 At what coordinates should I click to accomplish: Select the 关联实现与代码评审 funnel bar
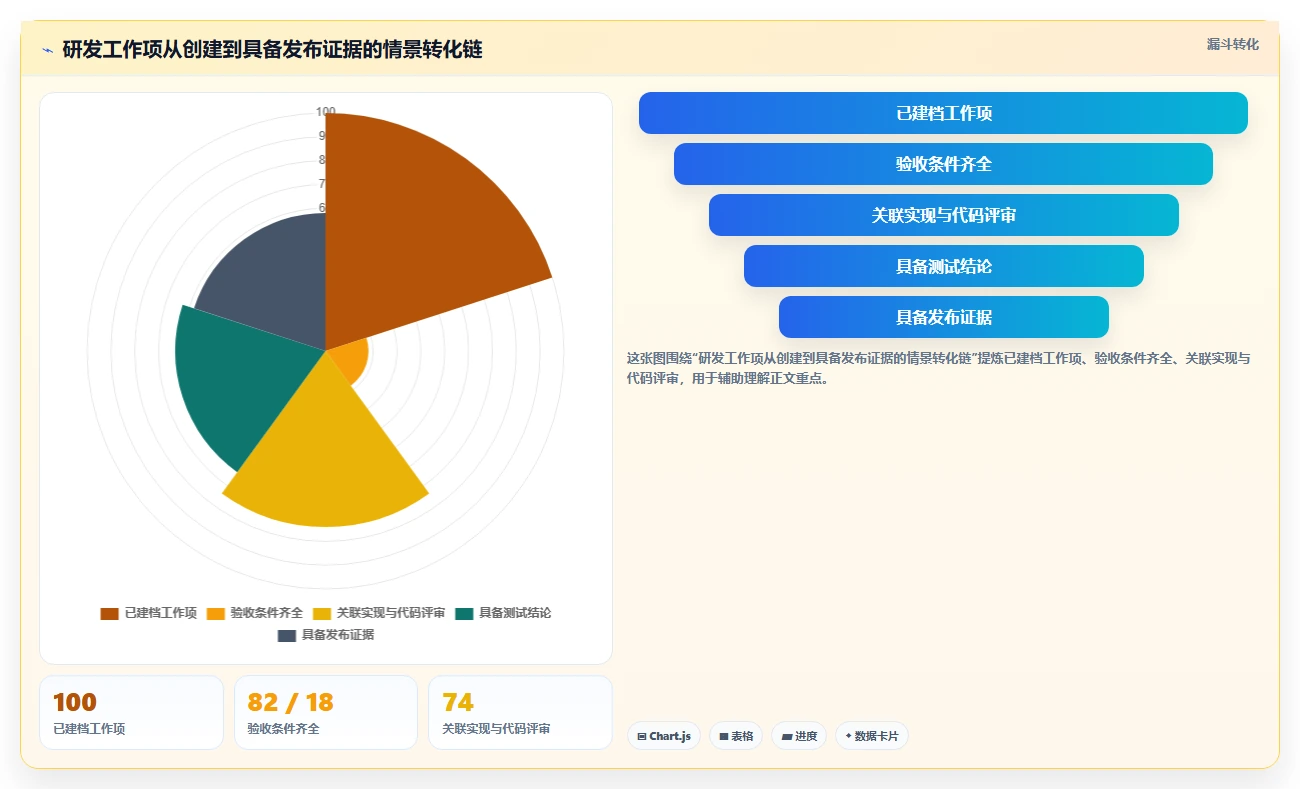943,215
